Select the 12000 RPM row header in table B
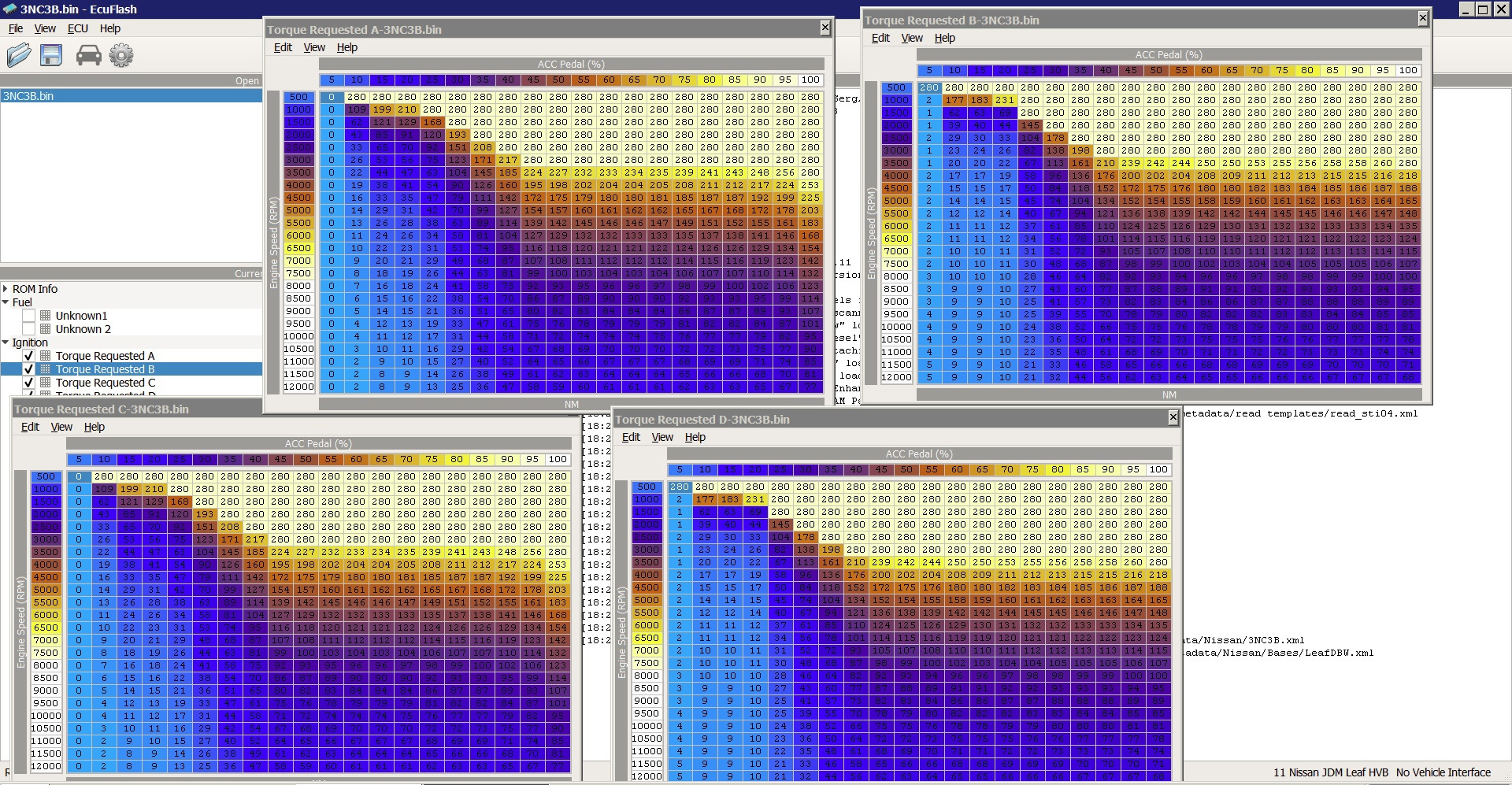This screenshot has width=1512, height=785. pyautogui.click(x=896, y=378)
